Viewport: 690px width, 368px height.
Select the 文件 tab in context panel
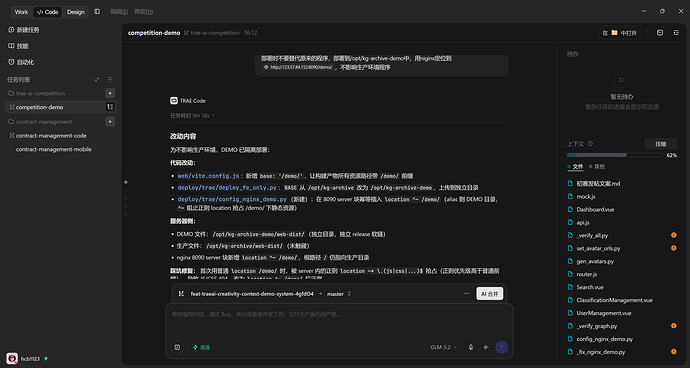click(575, 167)
